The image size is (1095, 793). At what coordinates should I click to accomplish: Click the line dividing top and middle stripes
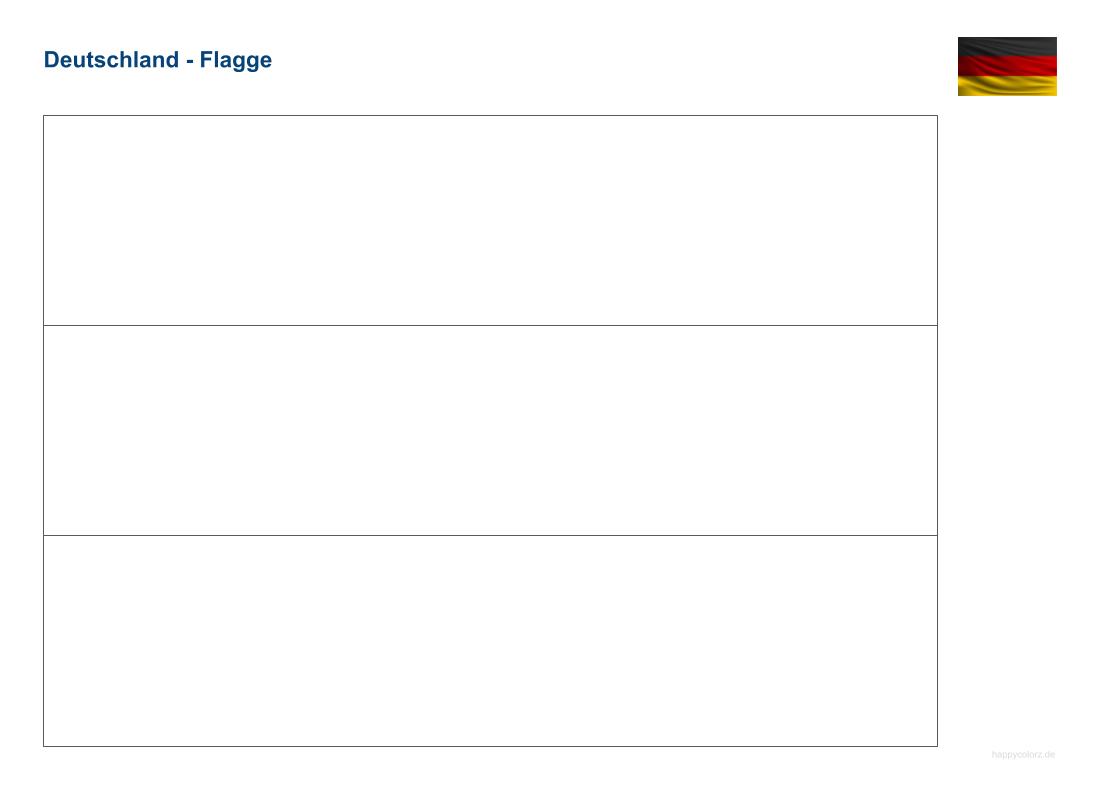point(490,325)
